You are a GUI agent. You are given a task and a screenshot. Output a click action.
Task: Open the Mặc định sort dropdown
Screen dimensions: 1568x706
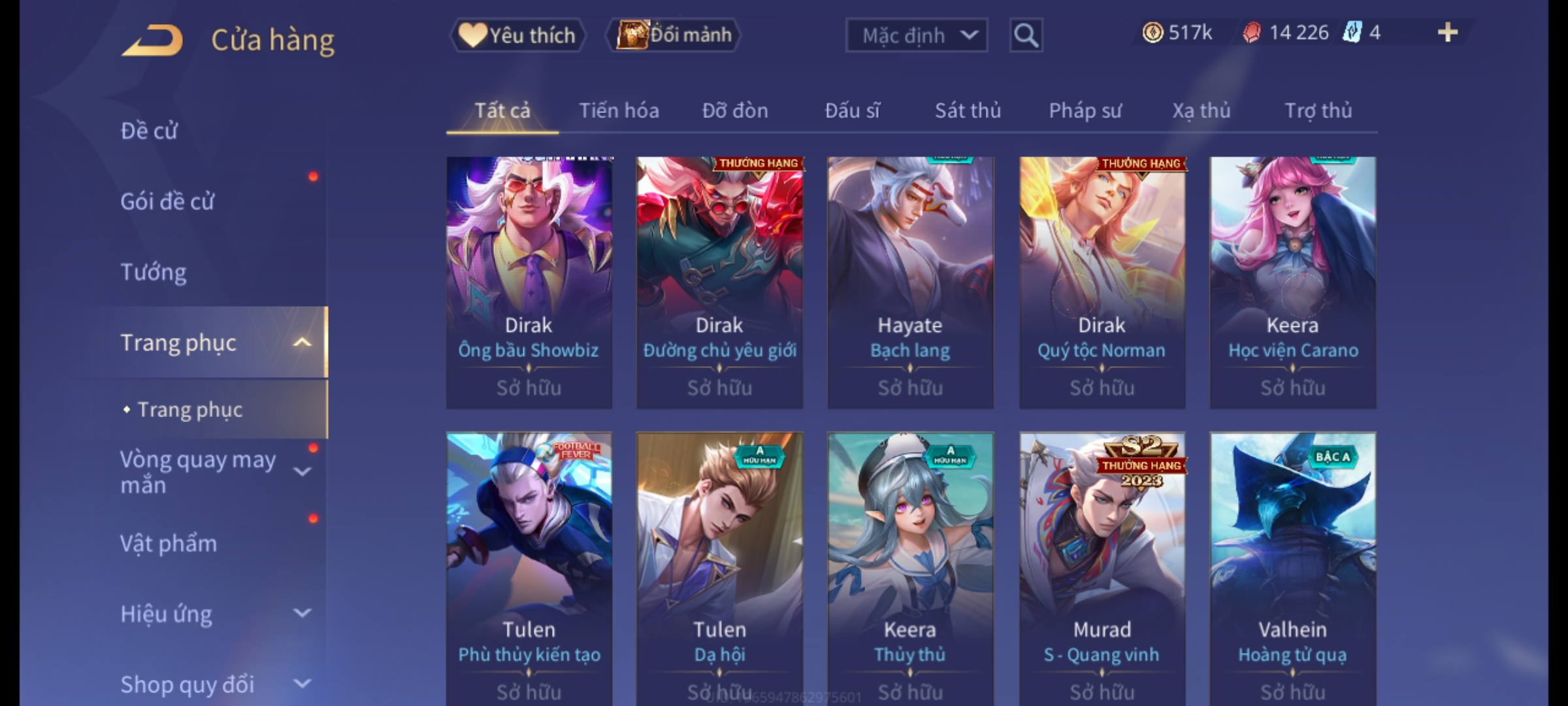click(x=917, y=35)
